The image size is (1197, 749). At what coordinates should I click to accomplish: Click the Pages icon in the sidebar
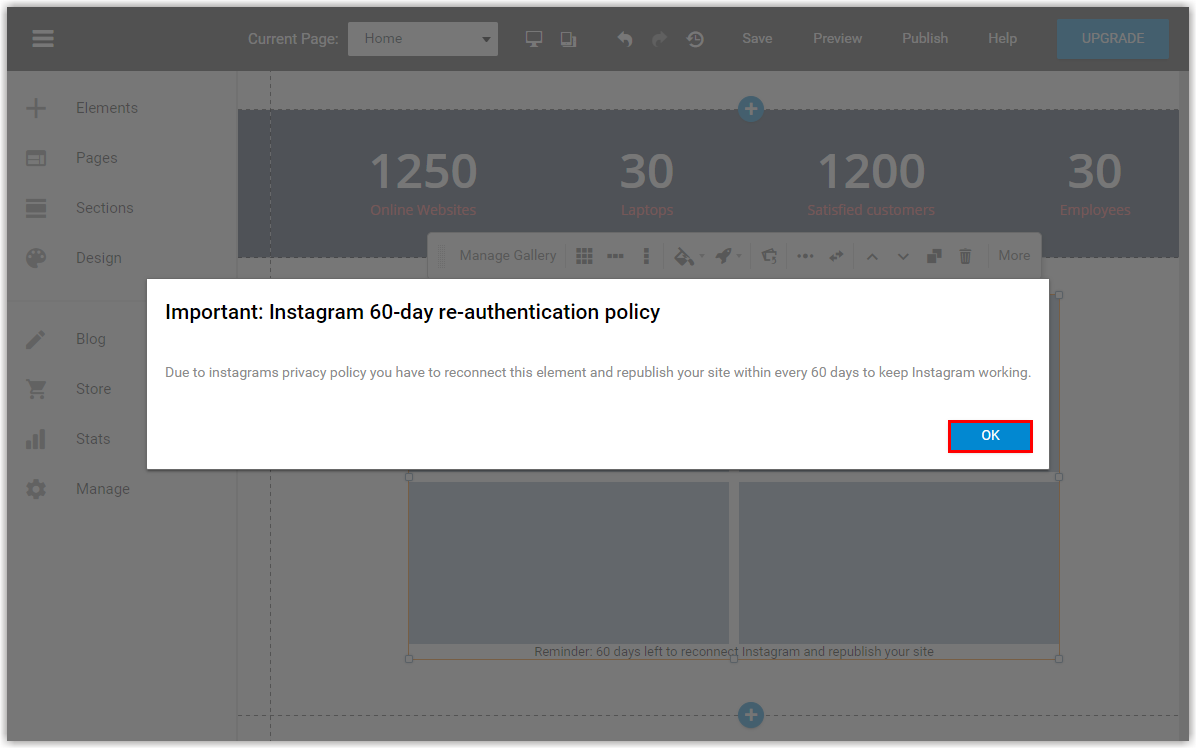pos(36,158)
